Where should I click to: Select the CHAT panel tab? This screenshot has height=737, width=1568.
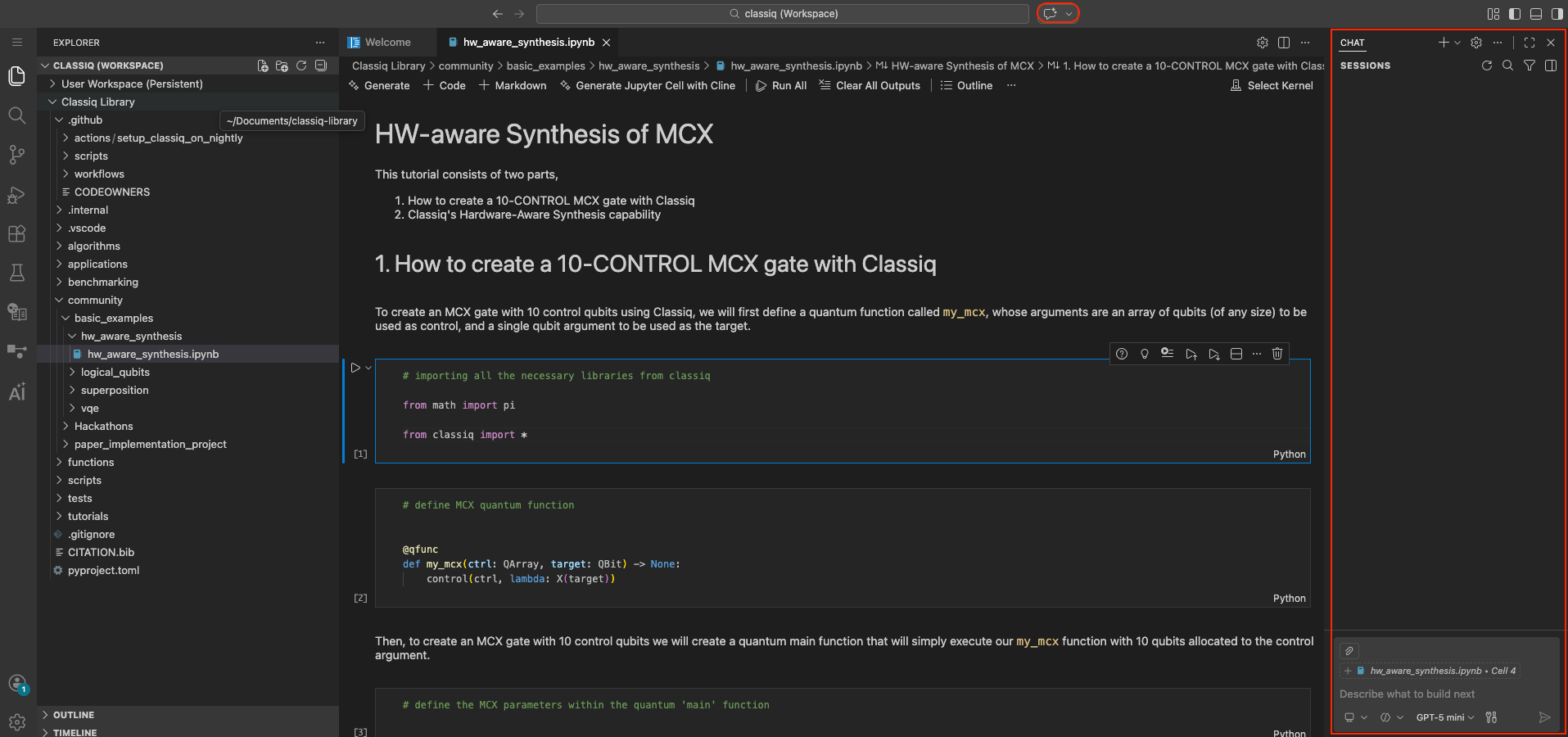1353,43
